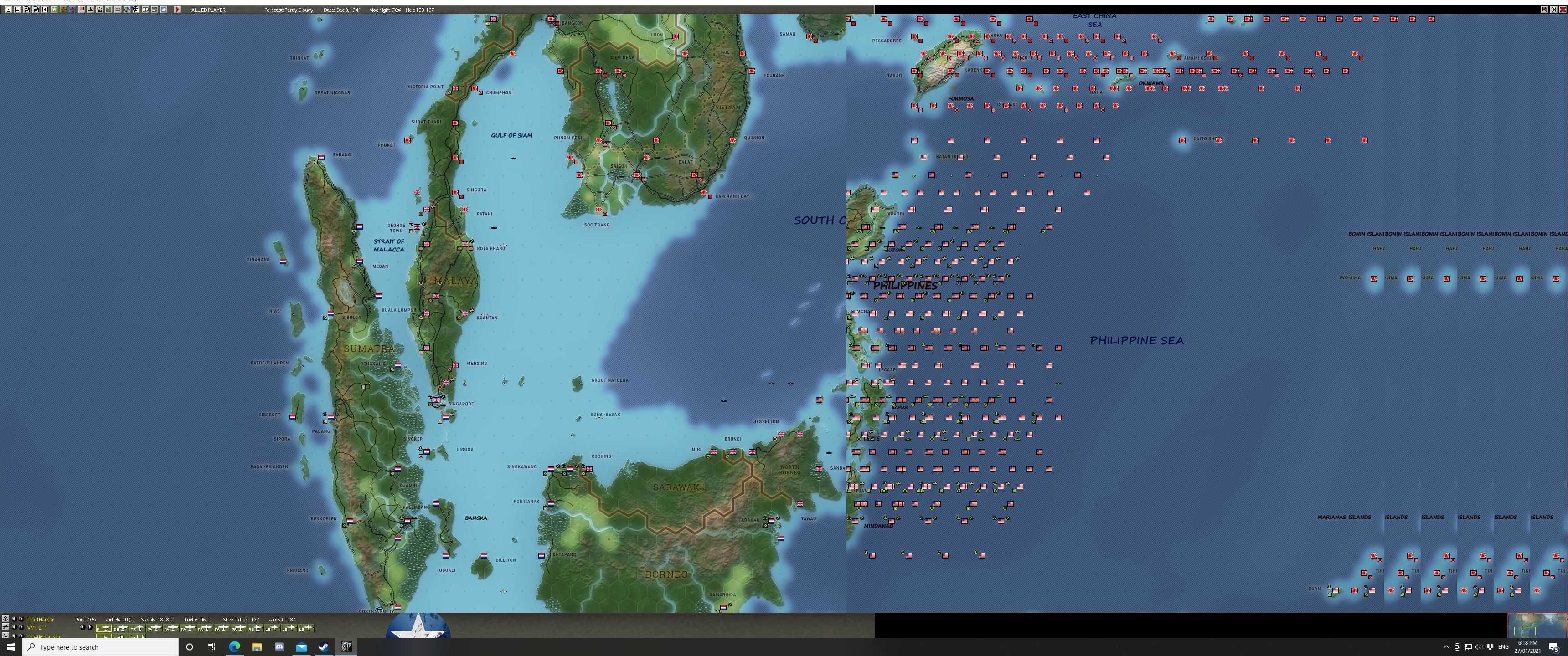Click the red end-turn arrow in the toolbar

[177, 10]
